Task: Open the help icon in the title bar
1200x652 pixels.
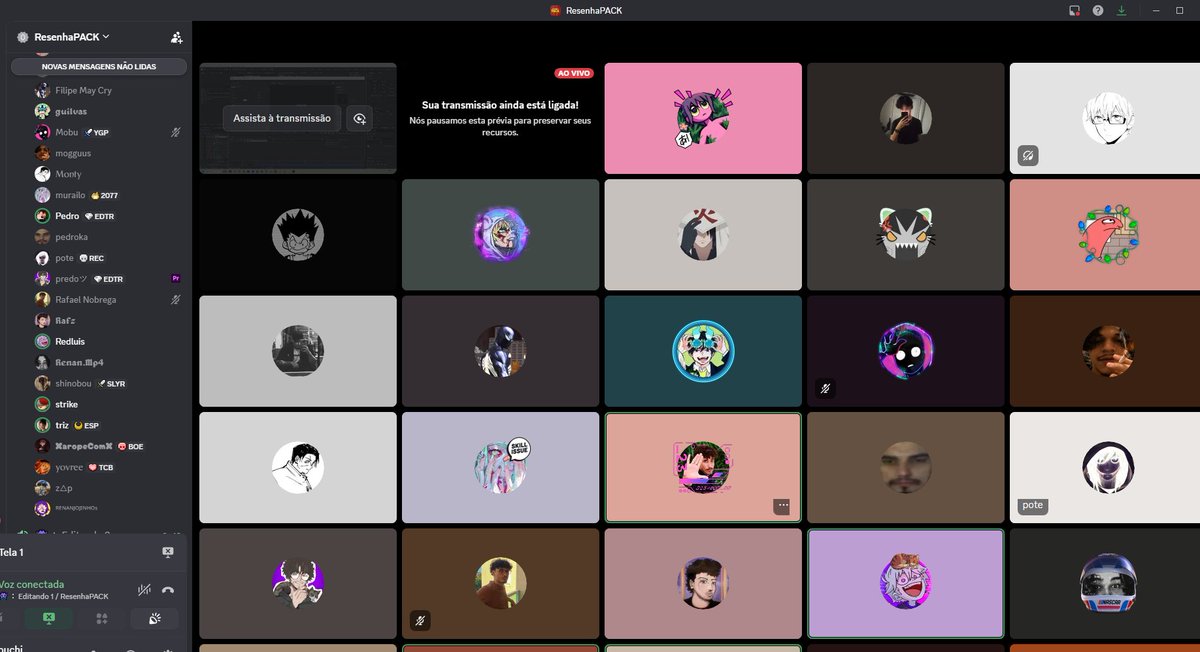Action: pos(1098,10)
